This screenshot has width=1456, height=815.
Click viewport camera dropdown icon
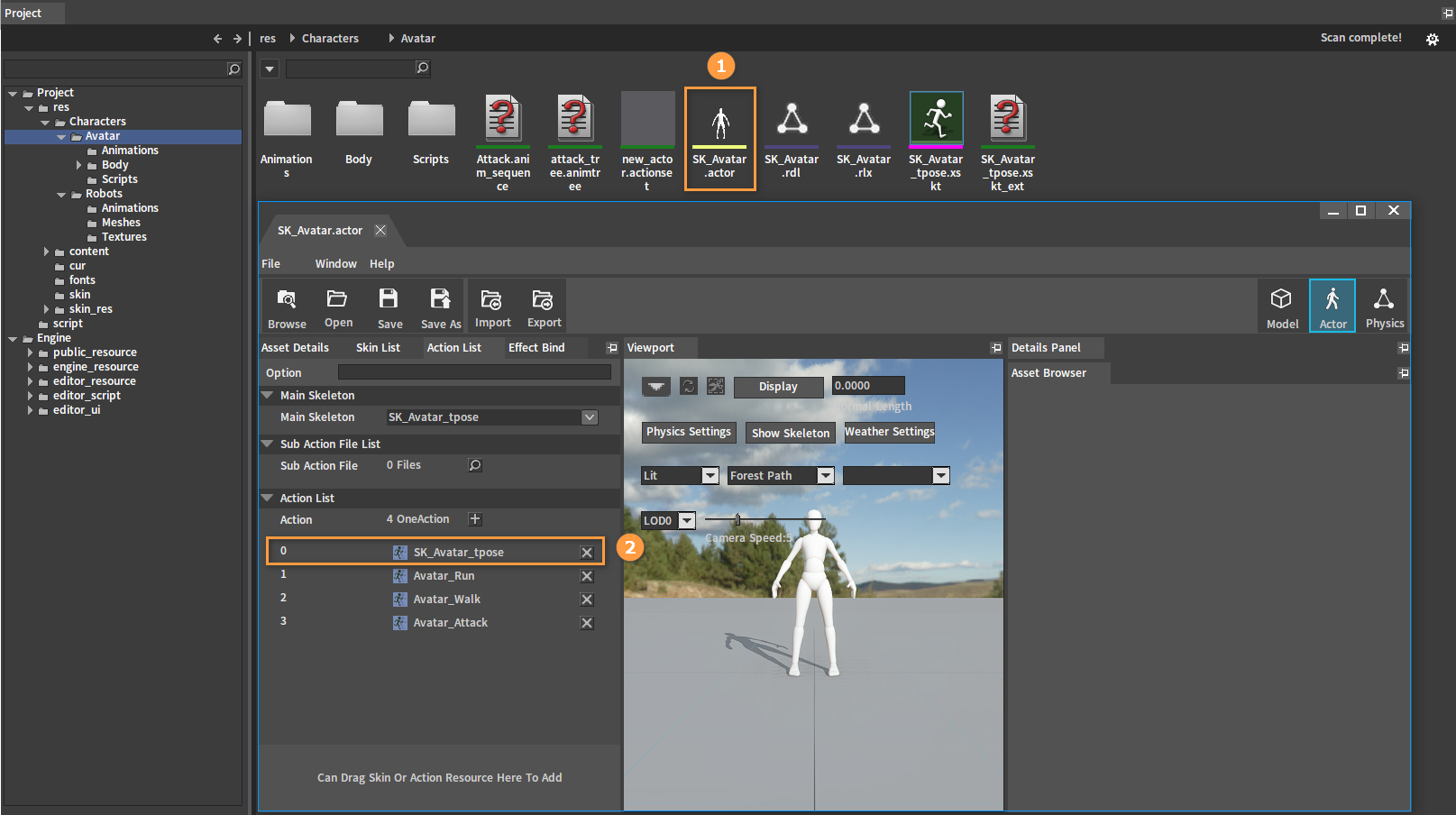coord(656,387)
